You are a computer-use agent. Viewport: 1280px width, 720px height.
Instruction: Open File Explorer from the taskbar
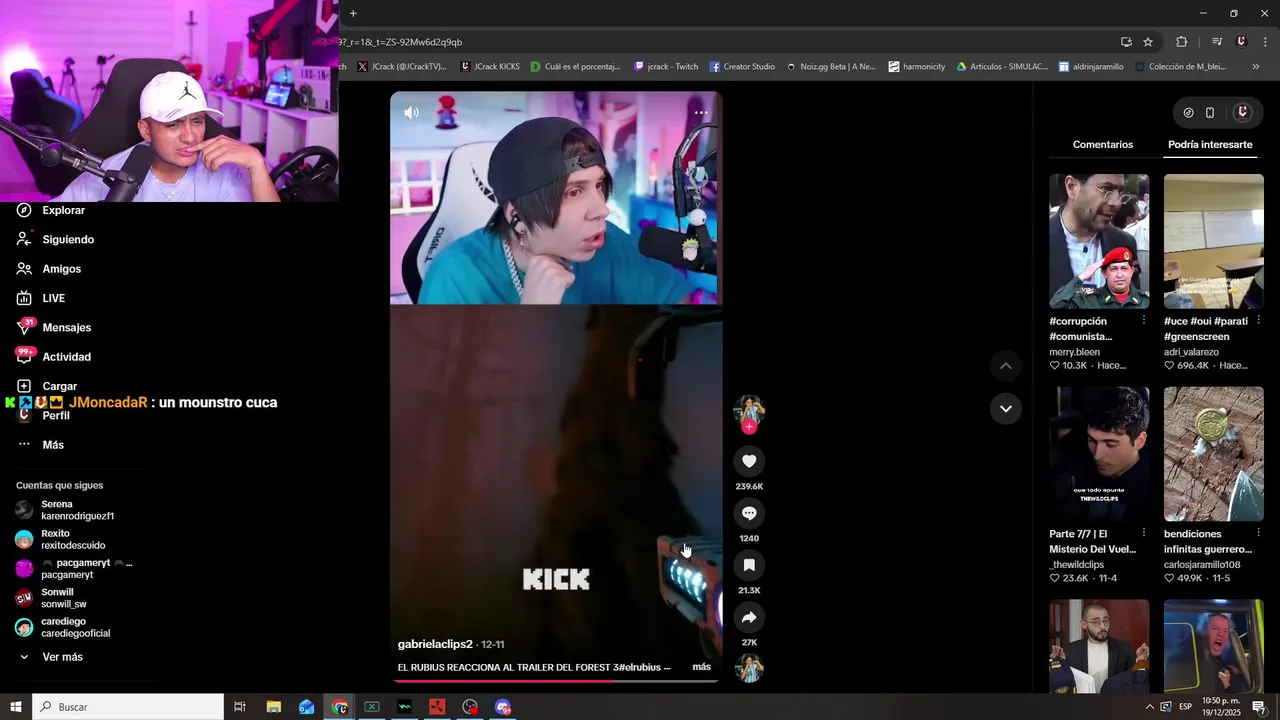pyautogui.click(x=274, y=707)
